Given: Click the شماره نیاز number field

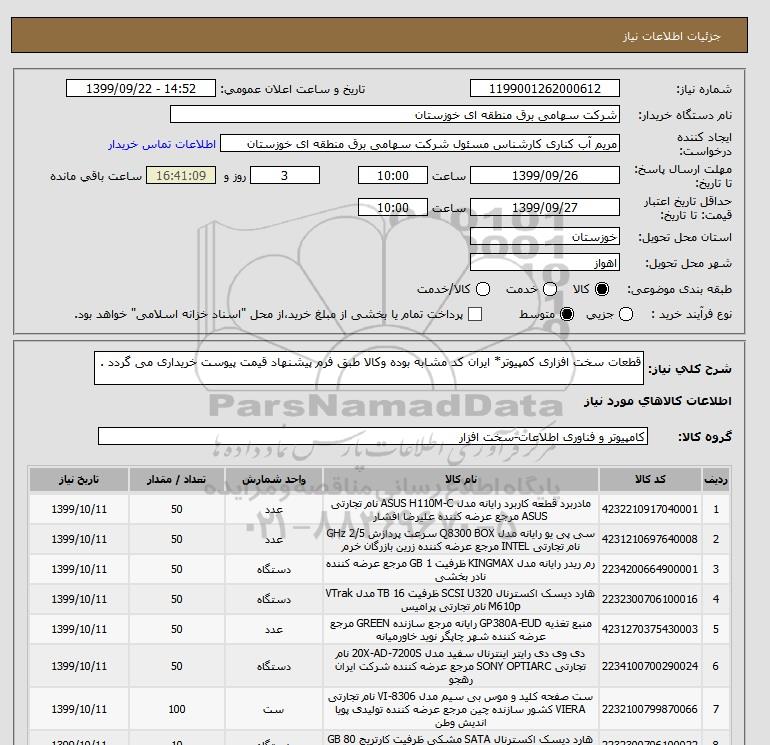Looking at the screenshot, I should click(x=544, y=88).
